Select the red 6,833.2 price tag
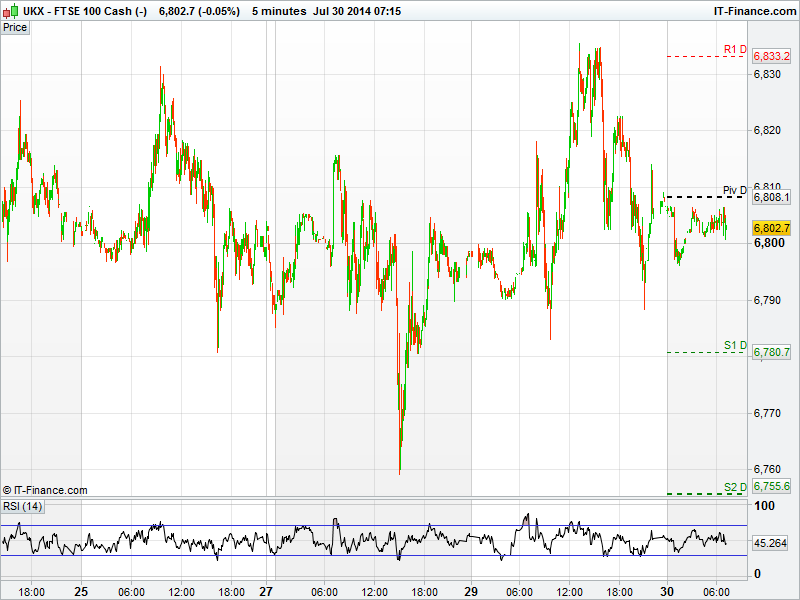This screenshot has height=600, width=800. (x=771, y=57)
